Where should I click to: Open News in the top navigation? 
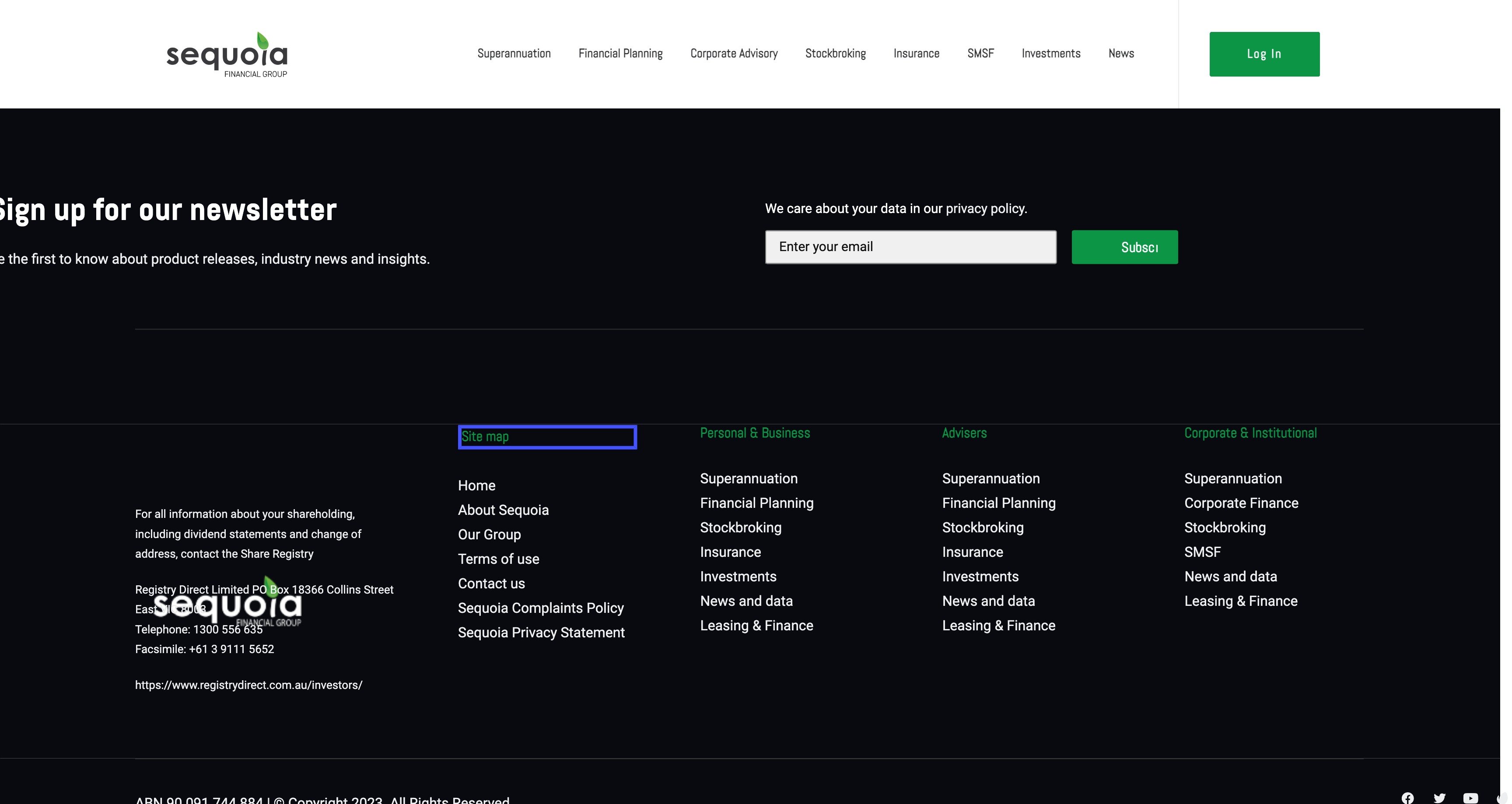[x=1121, y=53]
